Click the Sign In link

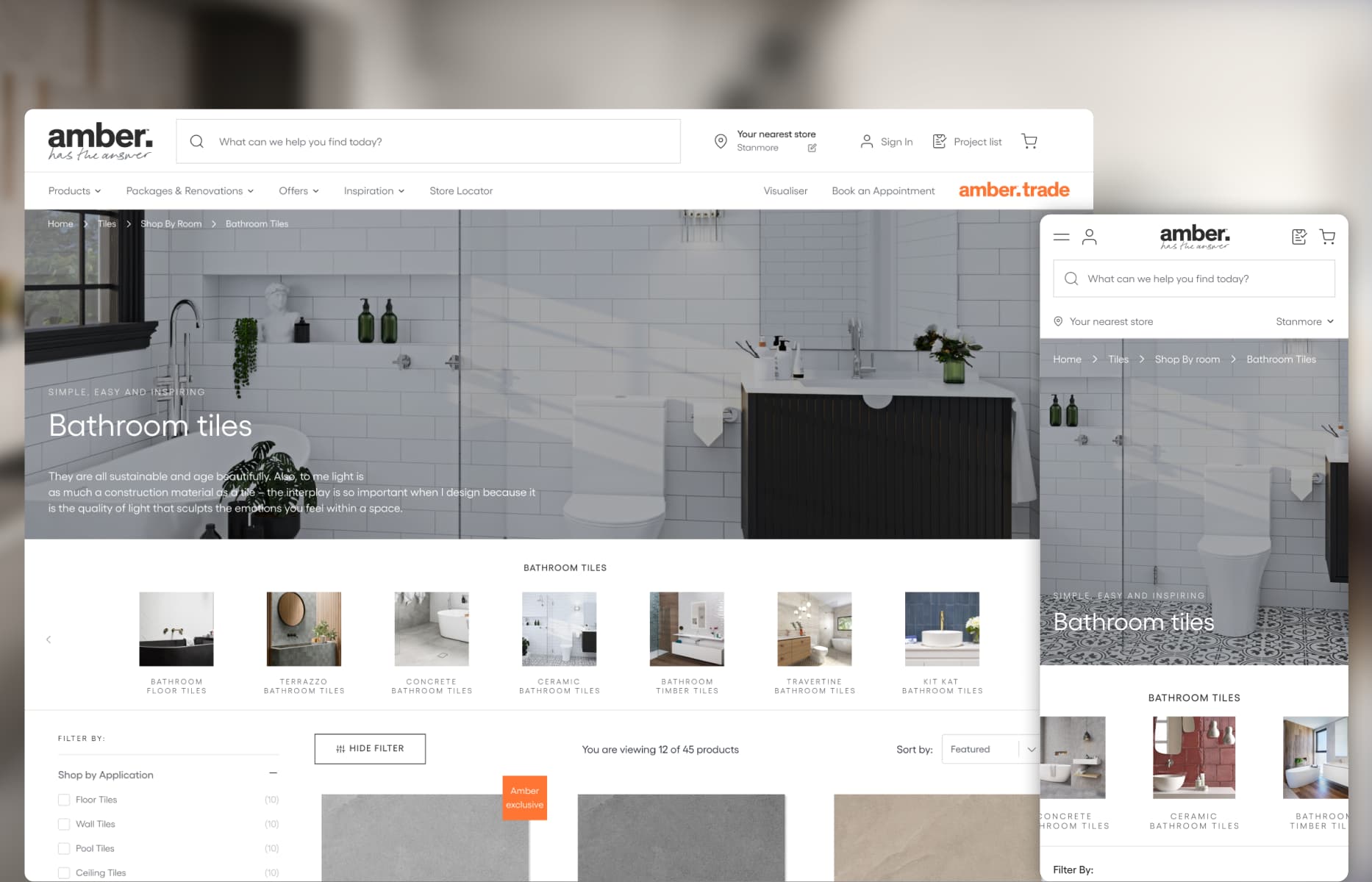887,141
